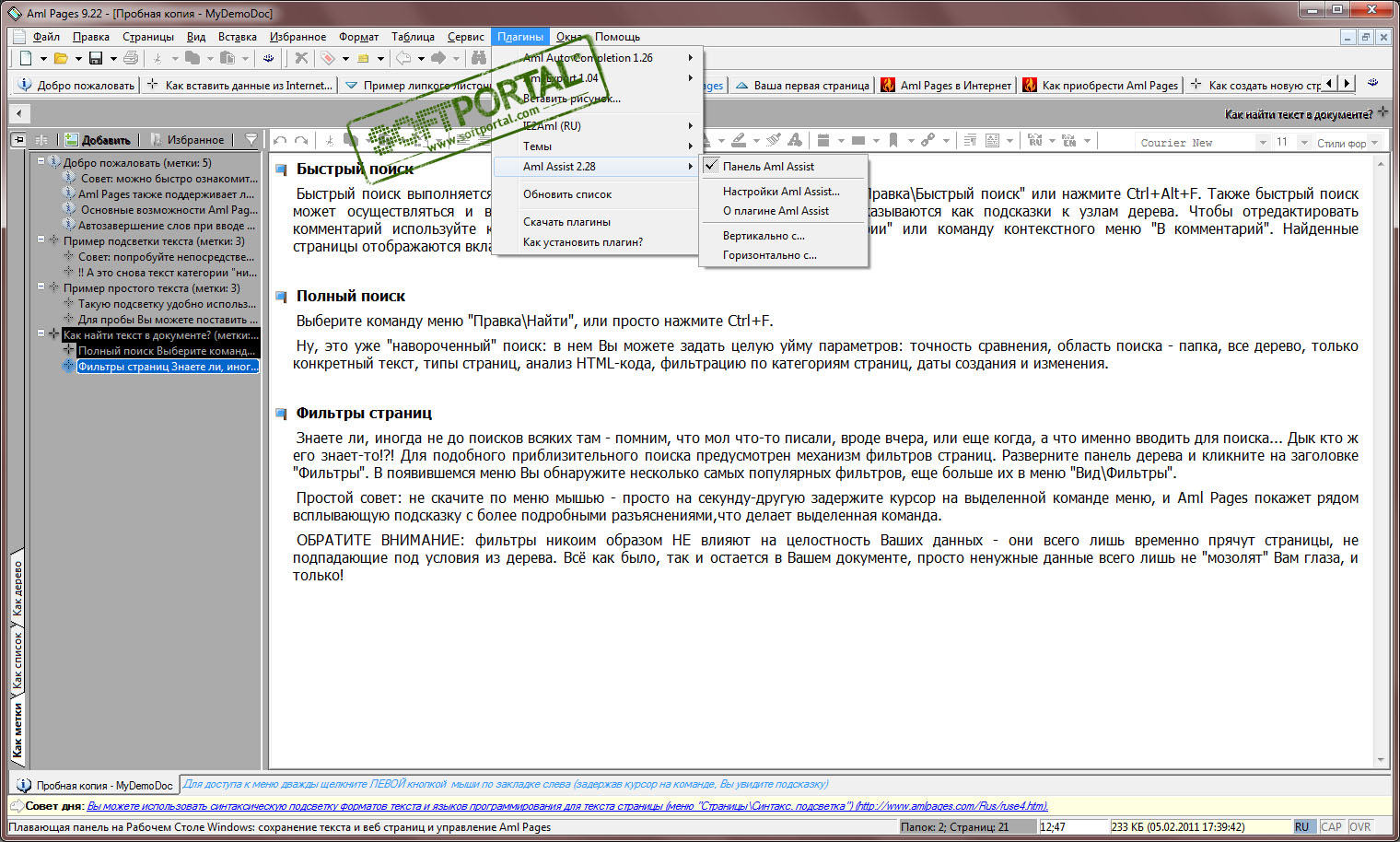1400x842 pixels.
Task: Click the text highlight marker icon
Action: [x=739, y=141]
